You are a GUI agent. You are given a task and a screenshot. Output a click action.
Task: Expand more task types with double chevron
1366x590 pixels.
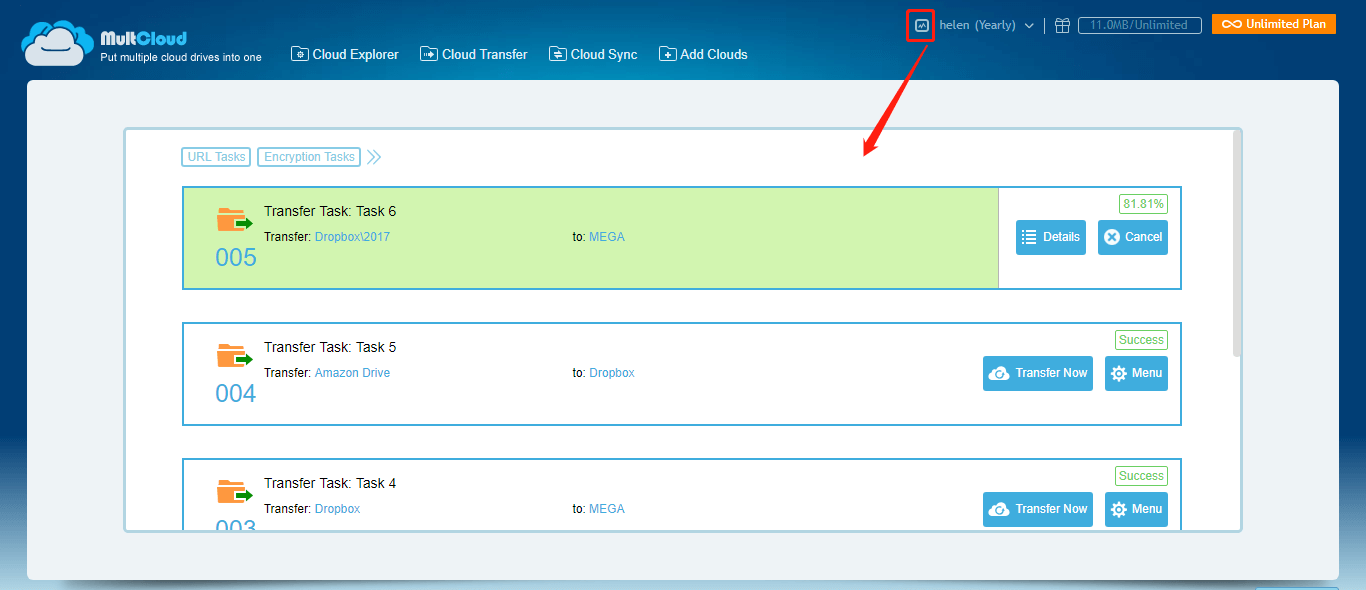(374, 157)
